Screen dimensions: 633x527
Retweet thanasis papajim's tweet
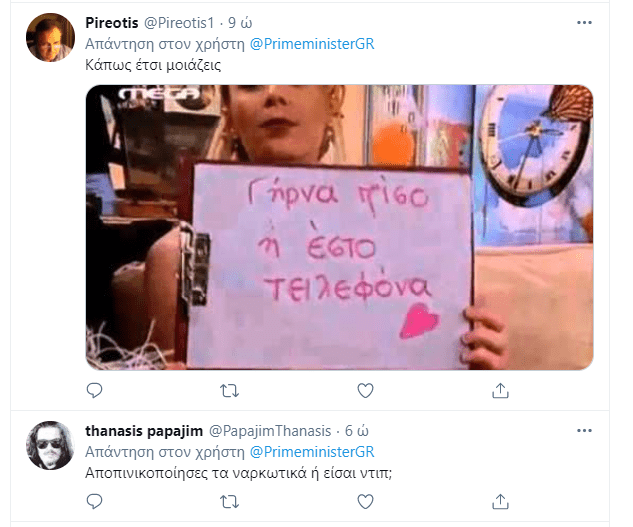229,502
